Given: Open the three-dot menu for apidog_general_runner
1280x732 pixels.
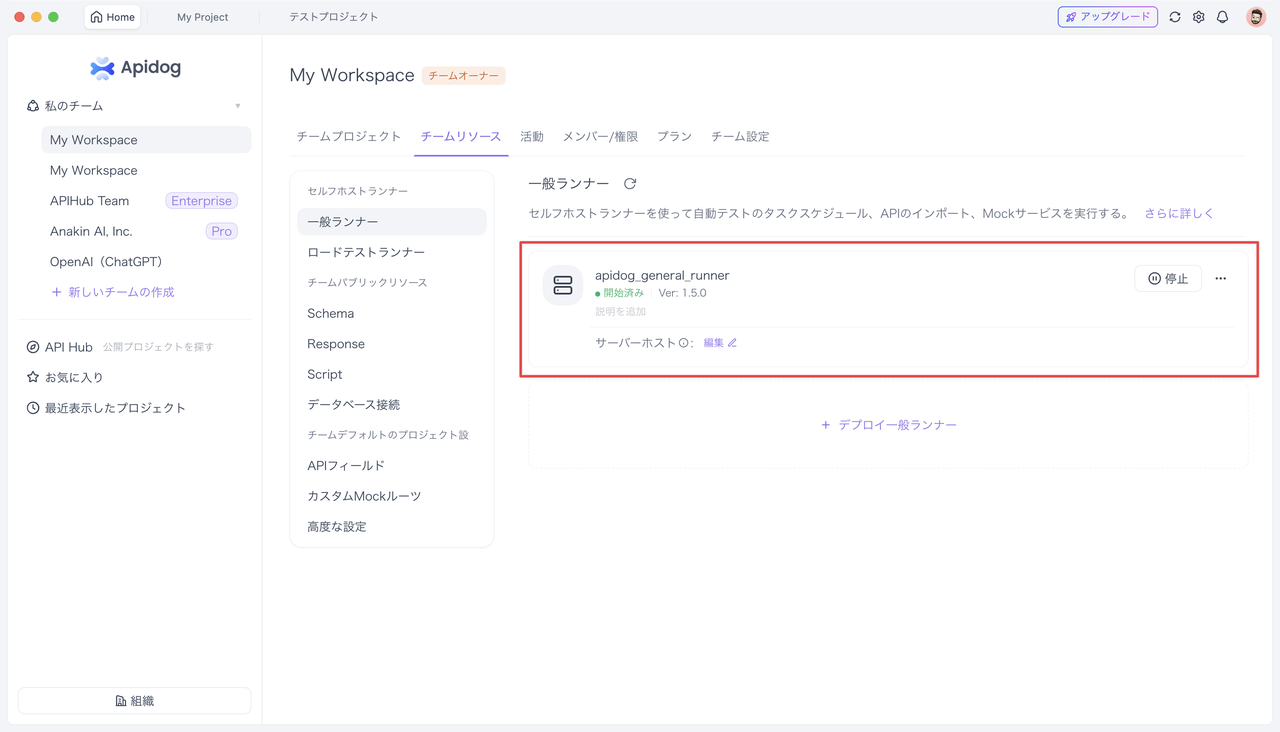Looking at the screenshot, I should [x=1220, y=279].
